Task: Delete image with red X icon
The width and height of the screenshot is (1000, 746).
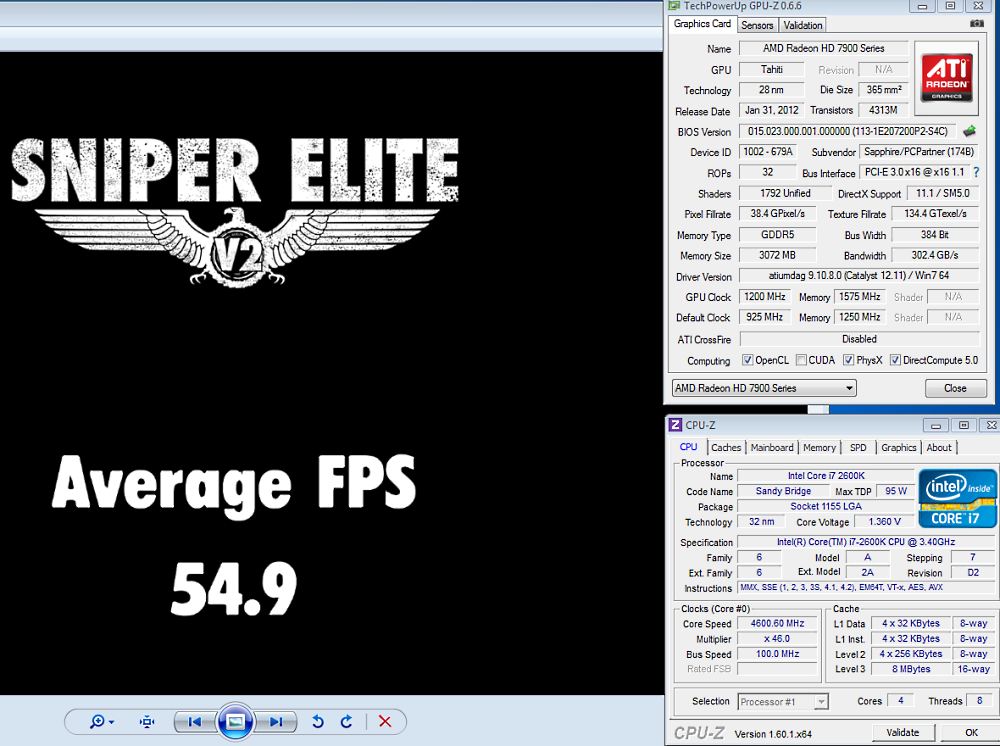Action: pyautogui.click(x=385, y=721)
